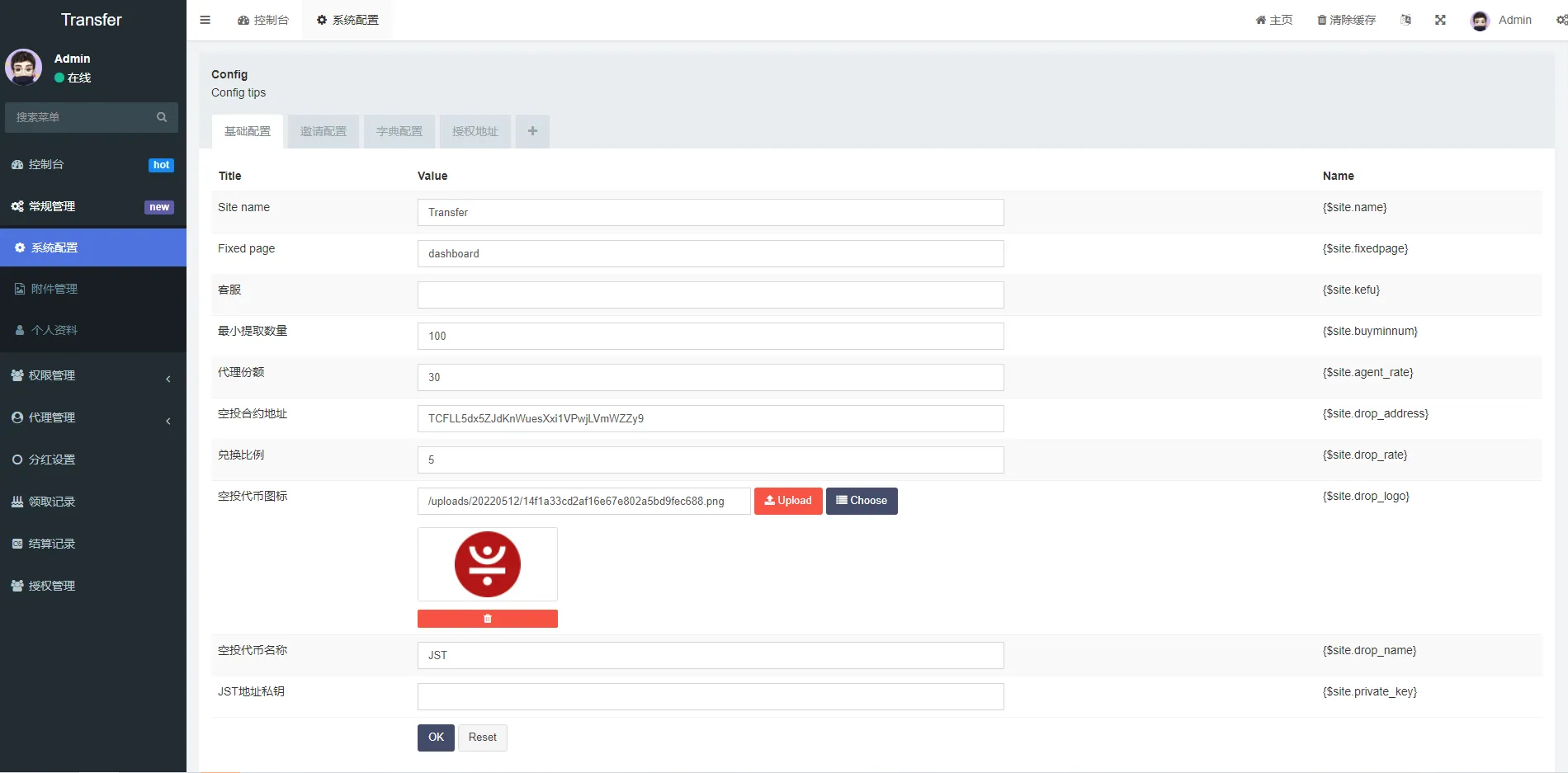Delete the uploaded token logo image
Image resolution: width=1568 pixels, height=773 pixels.
(487, 619)
